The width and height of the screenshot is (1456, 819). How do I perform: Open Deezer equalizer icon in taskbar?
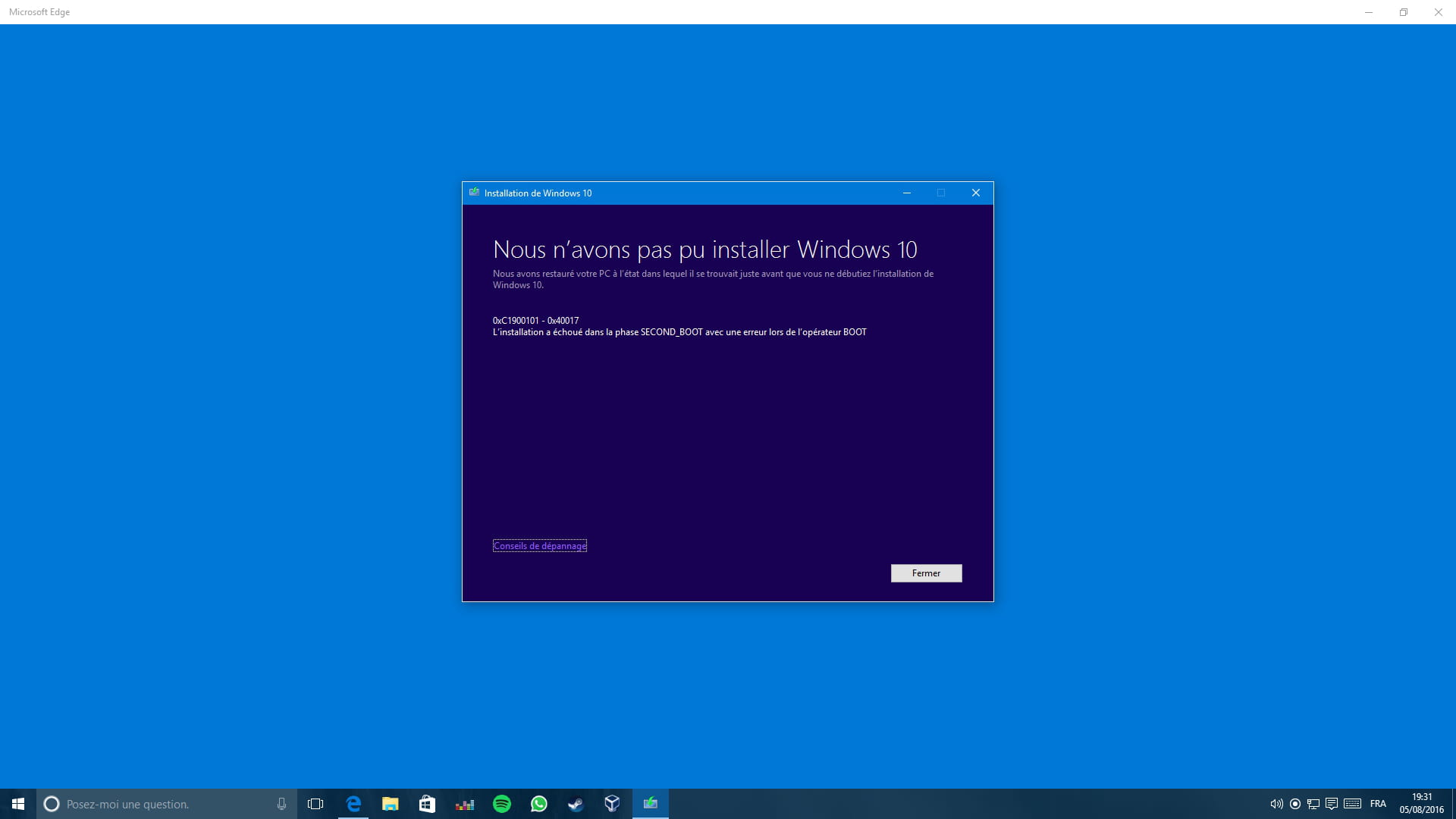pyautogui.click(x=464, y=804)
